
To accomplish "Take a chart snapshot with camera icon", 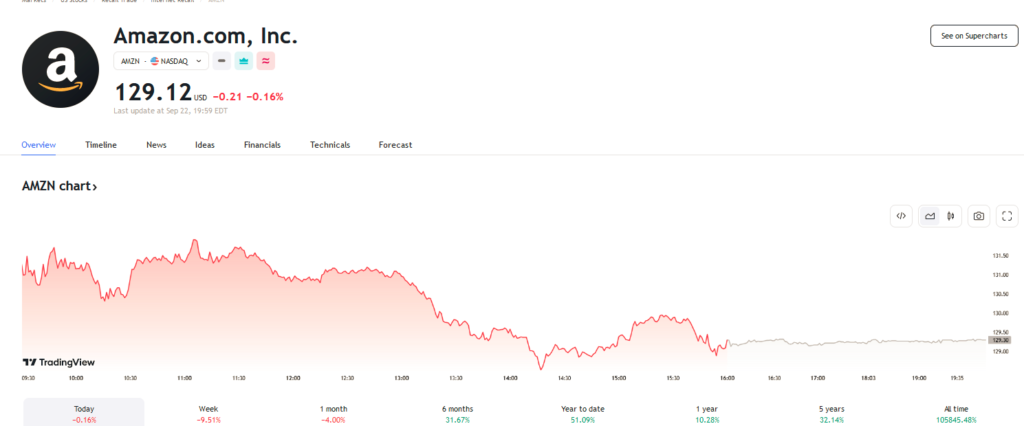I will click(x=978, y=216).
